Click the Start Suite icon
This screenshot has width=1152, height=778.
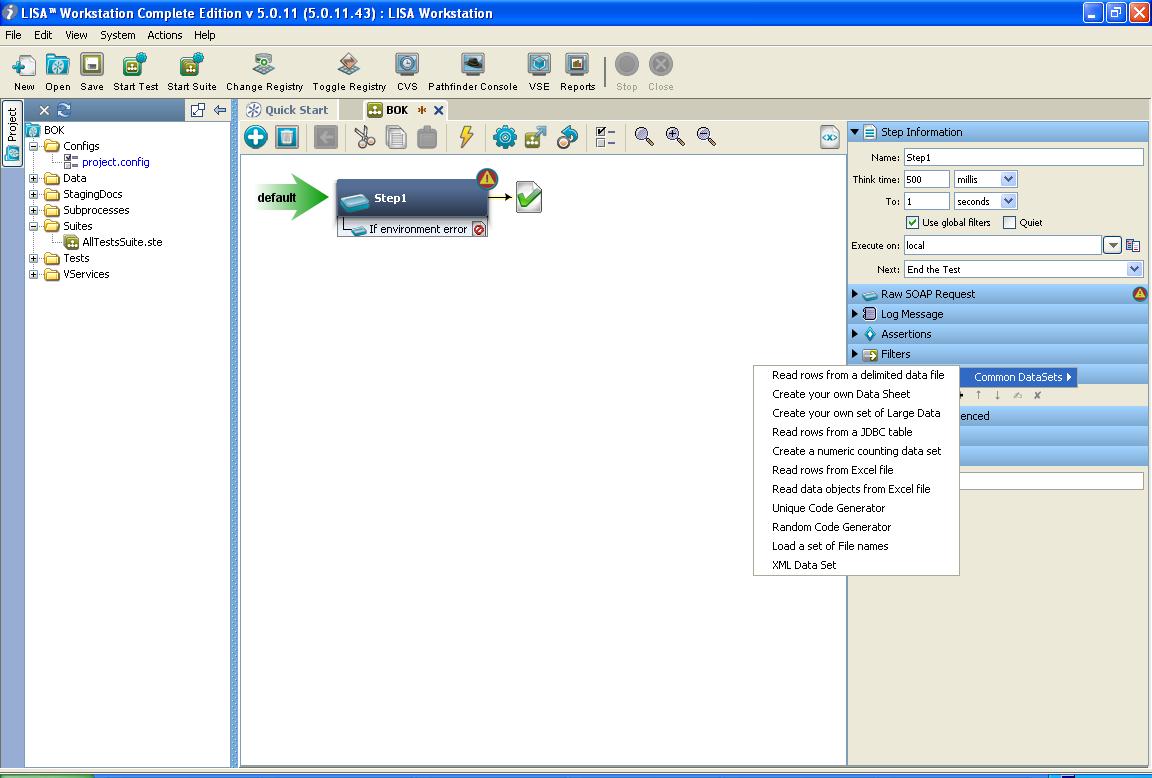click(192, 65)
